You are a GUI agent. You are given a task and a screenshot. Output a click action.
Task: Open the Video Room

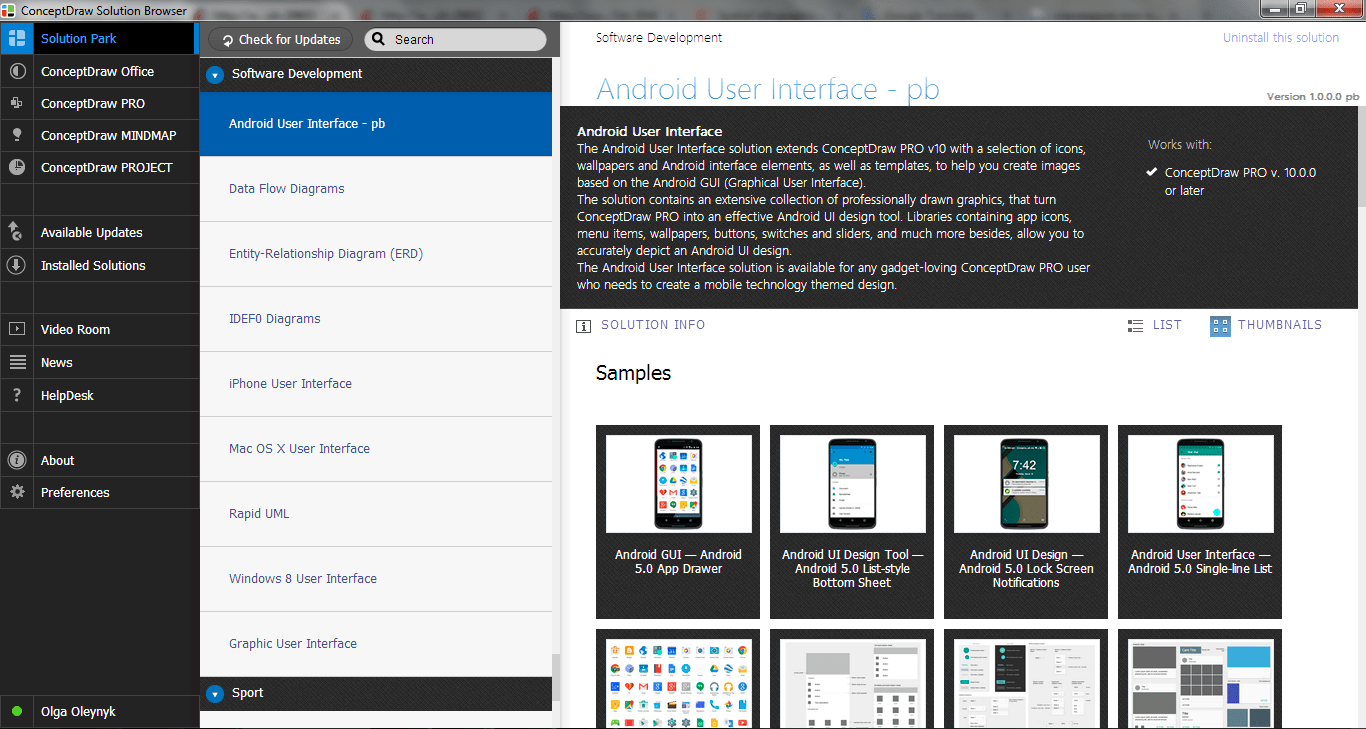[x=74, y=329]
